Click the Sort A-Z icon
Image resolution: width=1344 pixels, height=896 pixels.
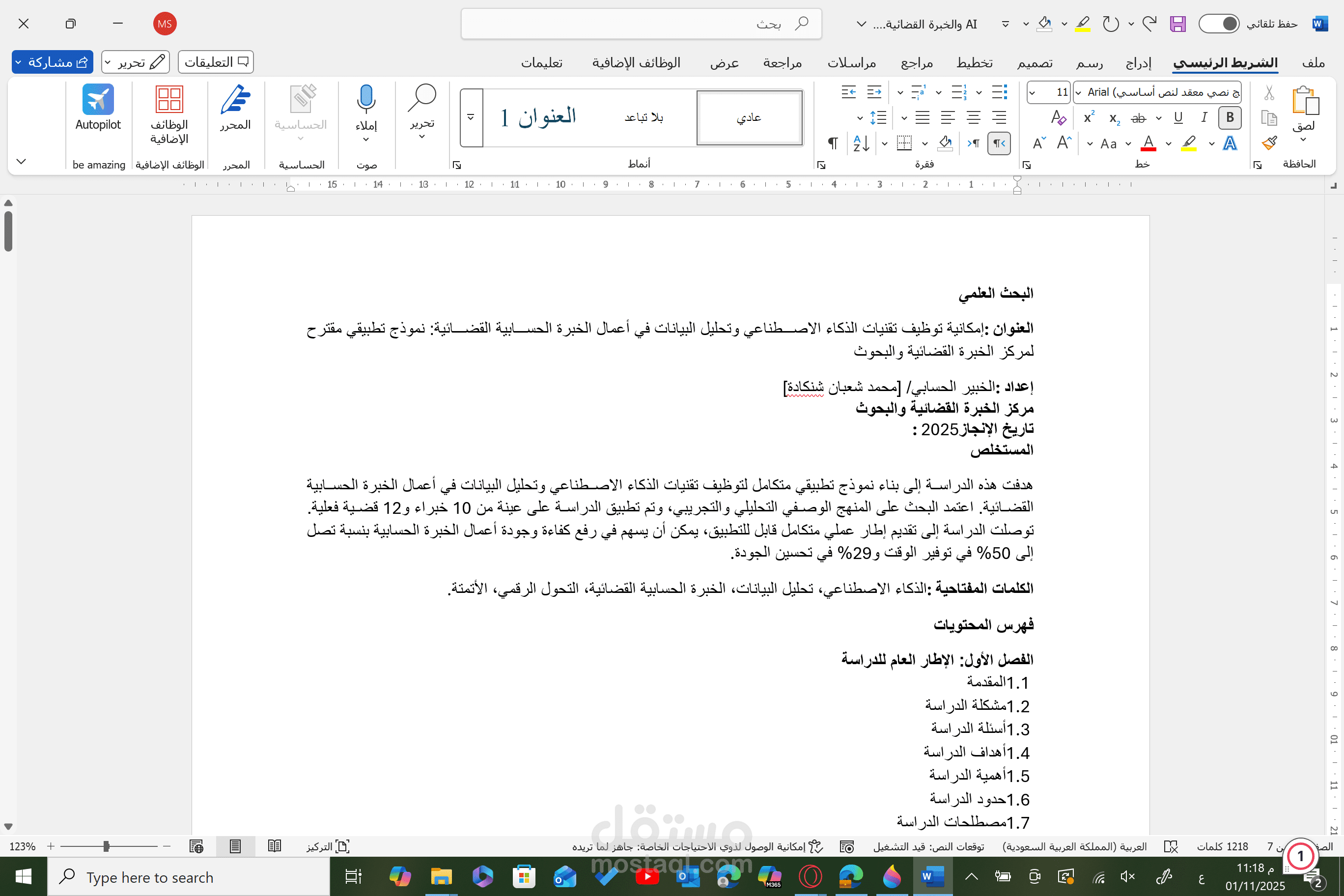point(861,143)
